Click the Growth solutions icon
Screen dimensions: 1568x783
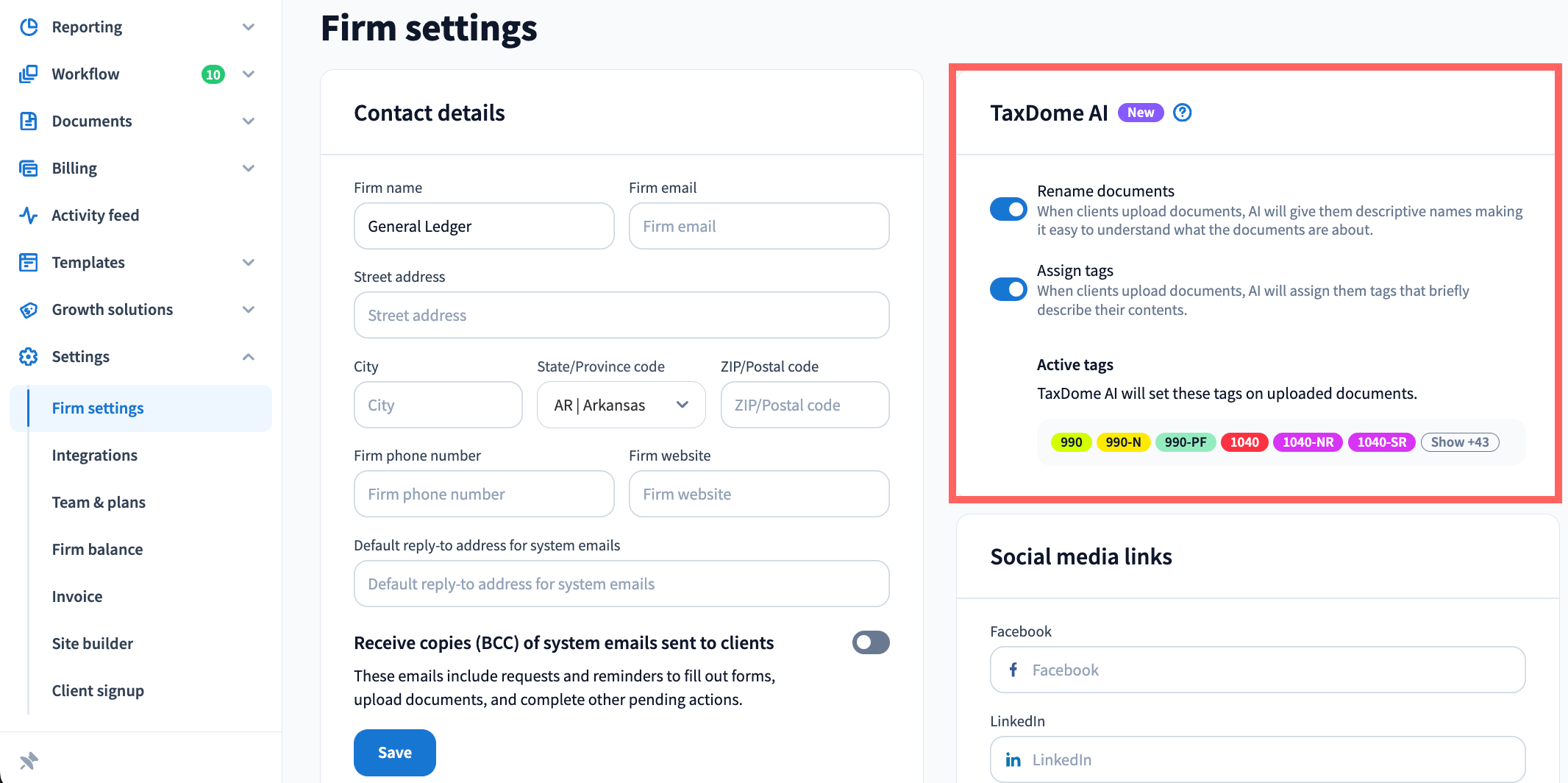point(29,310)
